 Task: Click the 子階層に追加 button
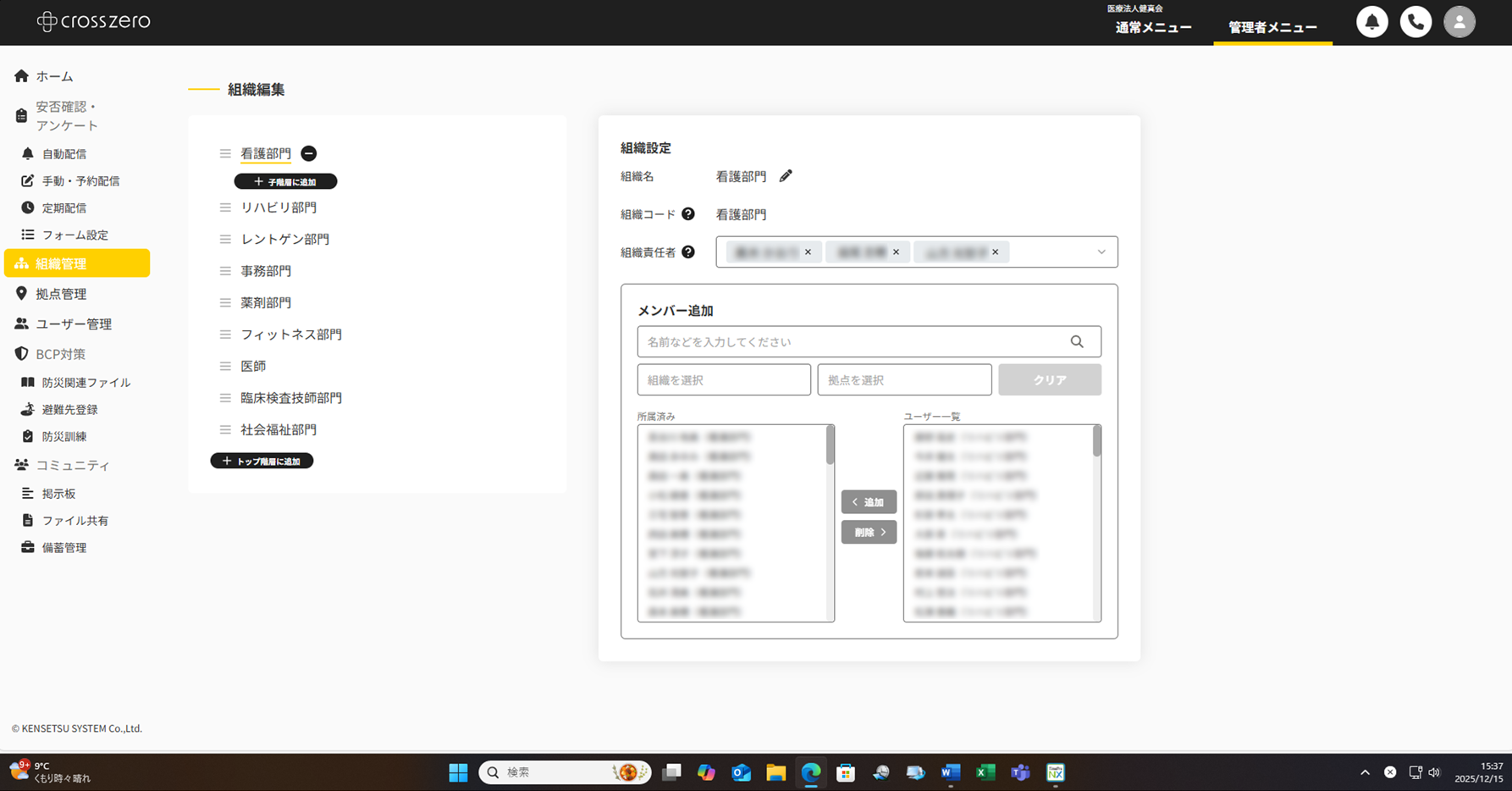point(284,181)
